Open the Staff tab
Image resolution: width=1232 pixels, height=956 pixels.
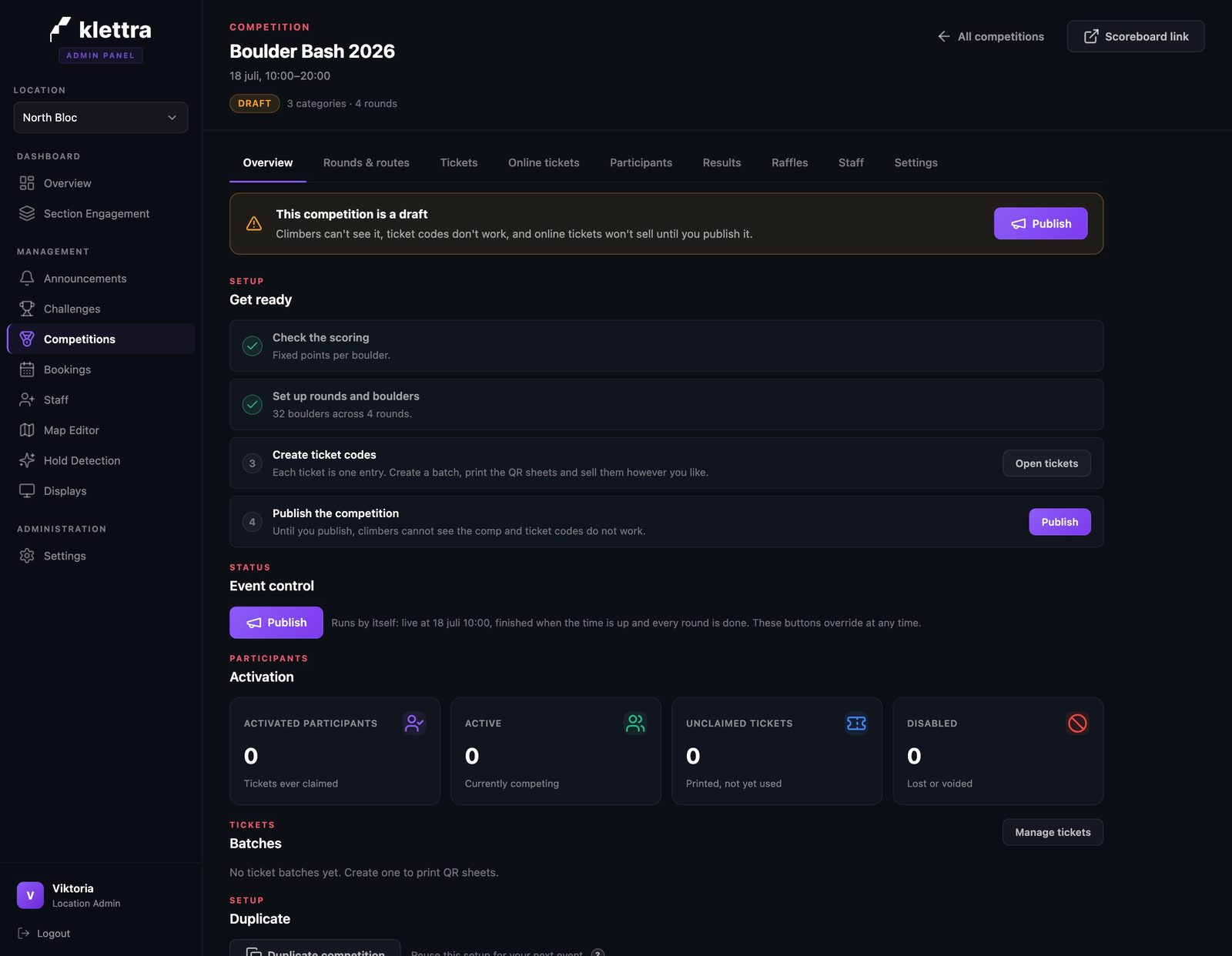pyautogui.click(x=851, y=162)
